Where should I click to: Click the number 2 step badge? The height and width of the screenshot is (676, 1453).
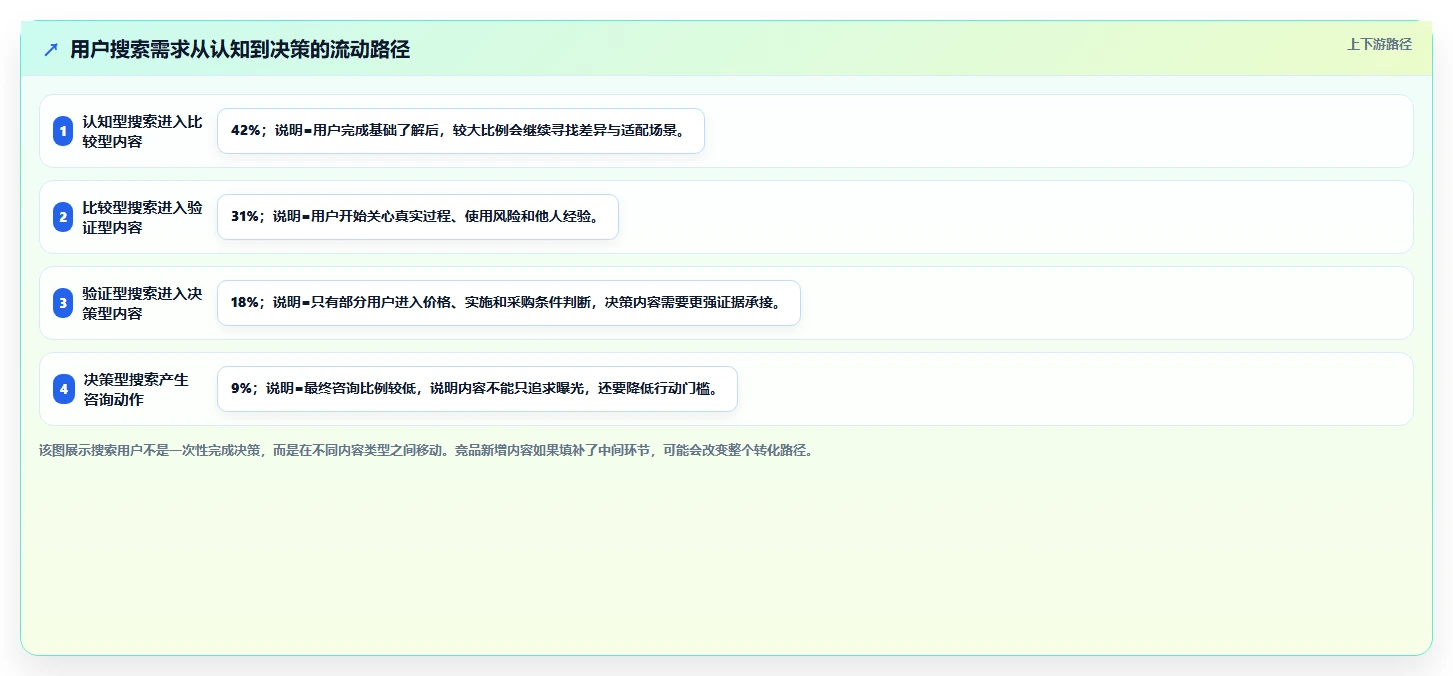pos(63,217)
